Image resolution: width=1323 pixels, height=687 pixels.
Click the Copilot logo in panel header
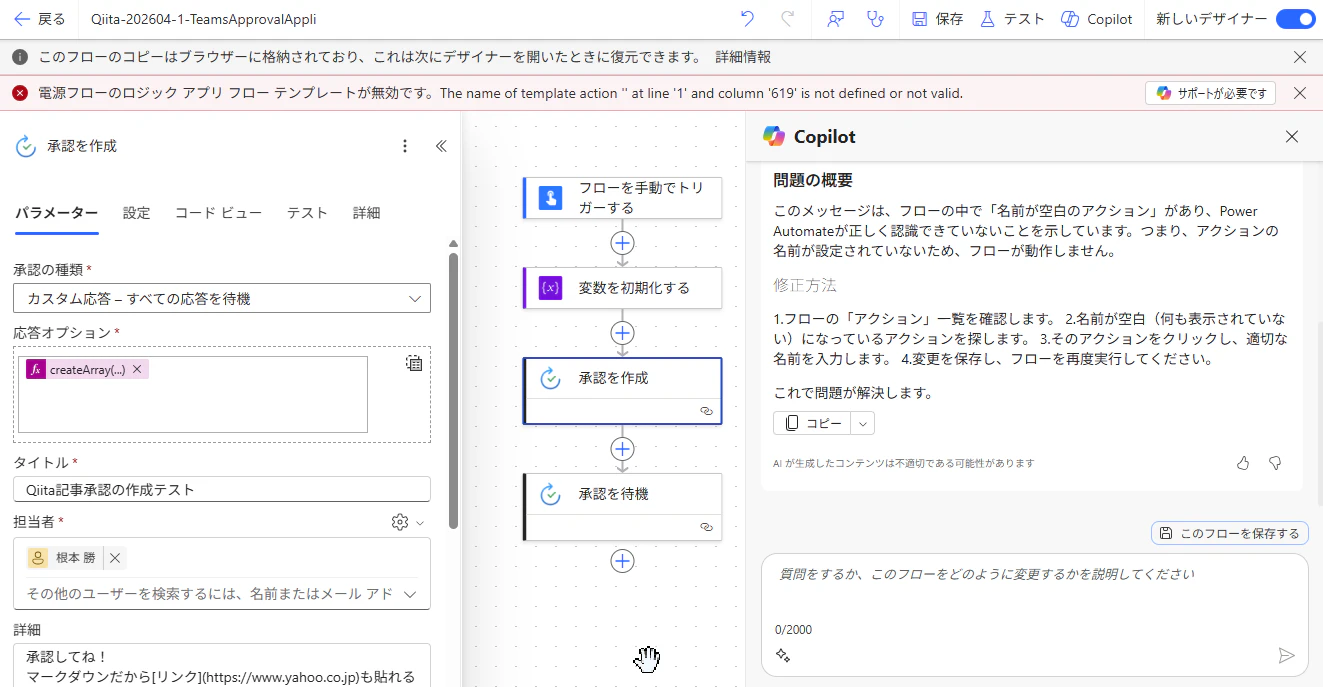click(x=774, y=137)
